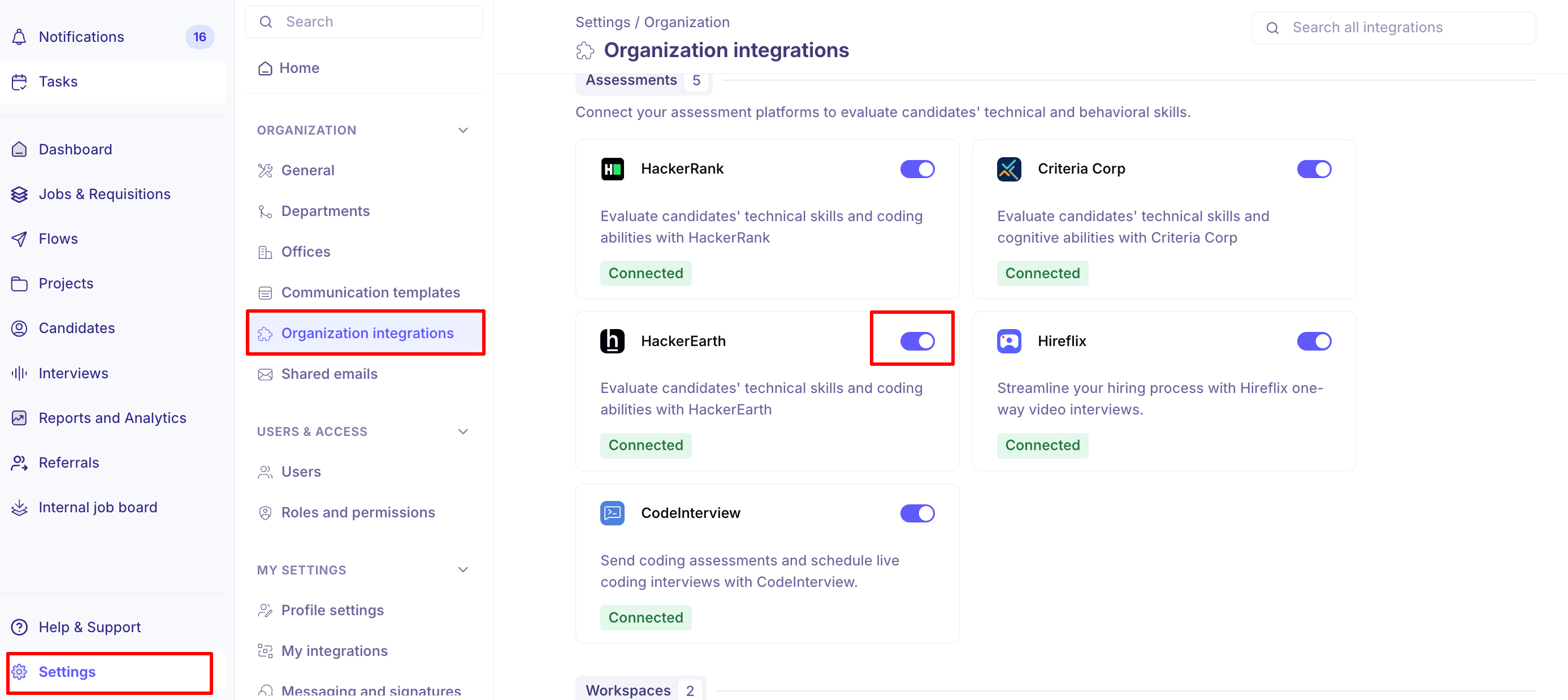Click the General tools icon
1568x700 pixels.
[x=266, y=170]
